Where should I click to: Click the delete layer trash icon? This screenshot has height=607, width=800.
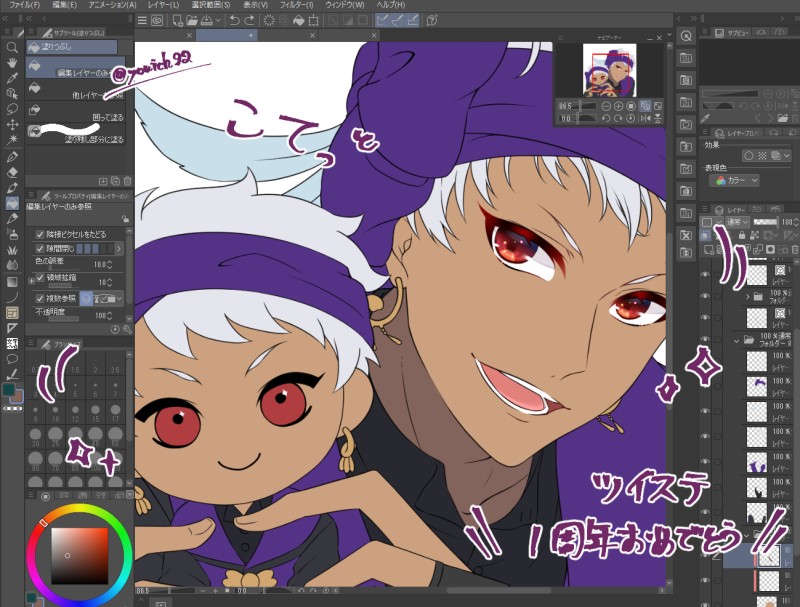point(795,249)
